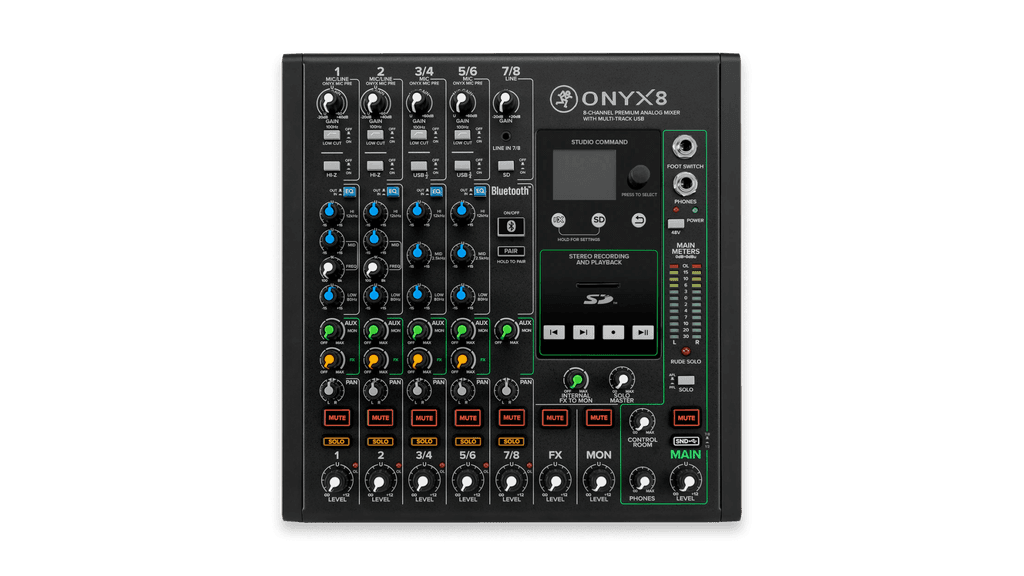The height and width of the screenshot is (576, 1024).
Task: Select the blue EQ icon on channel 1
Action: tap(349, 191)
